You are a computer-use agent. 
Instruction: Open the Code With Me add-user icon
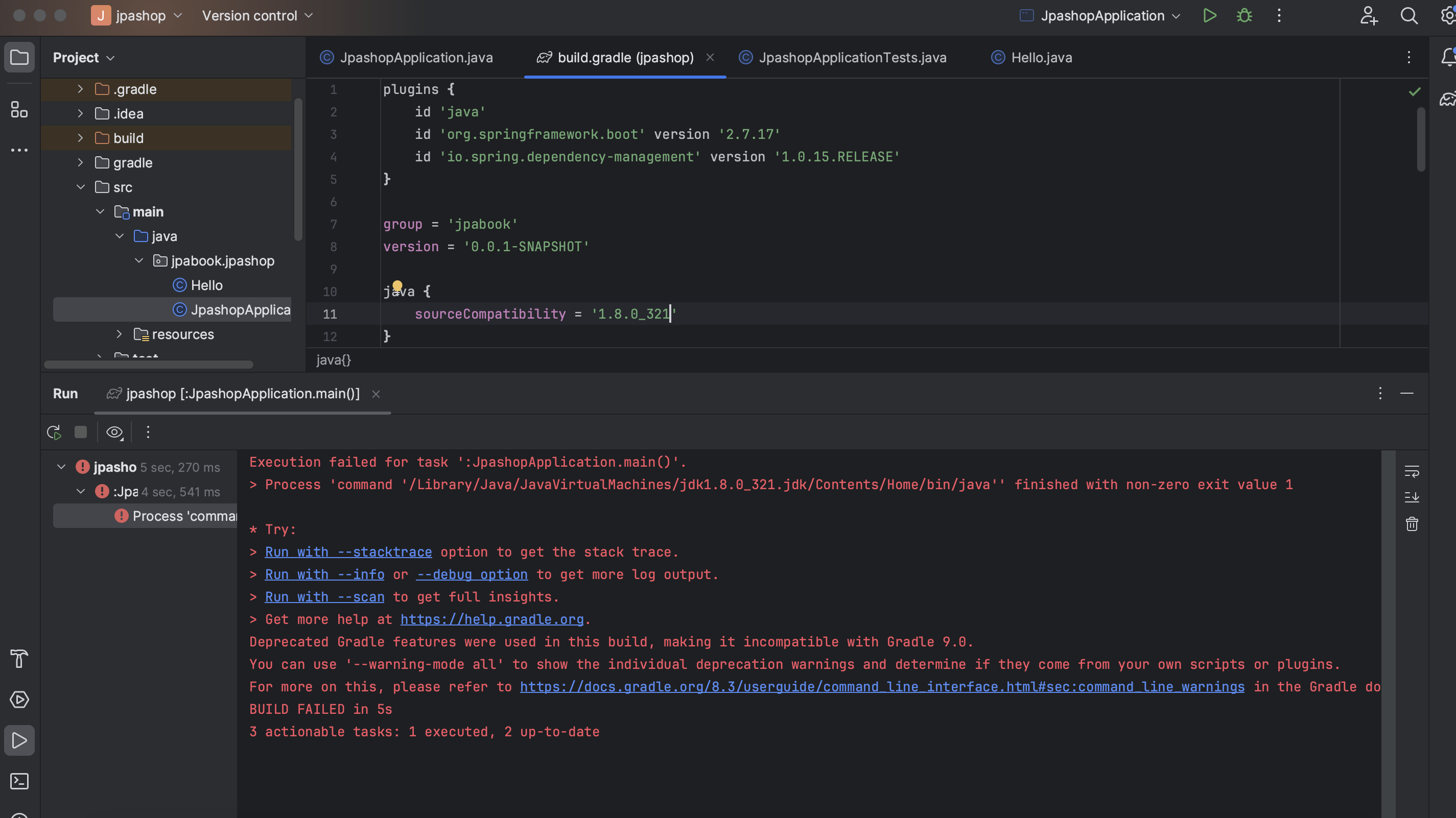point(1369,16)
